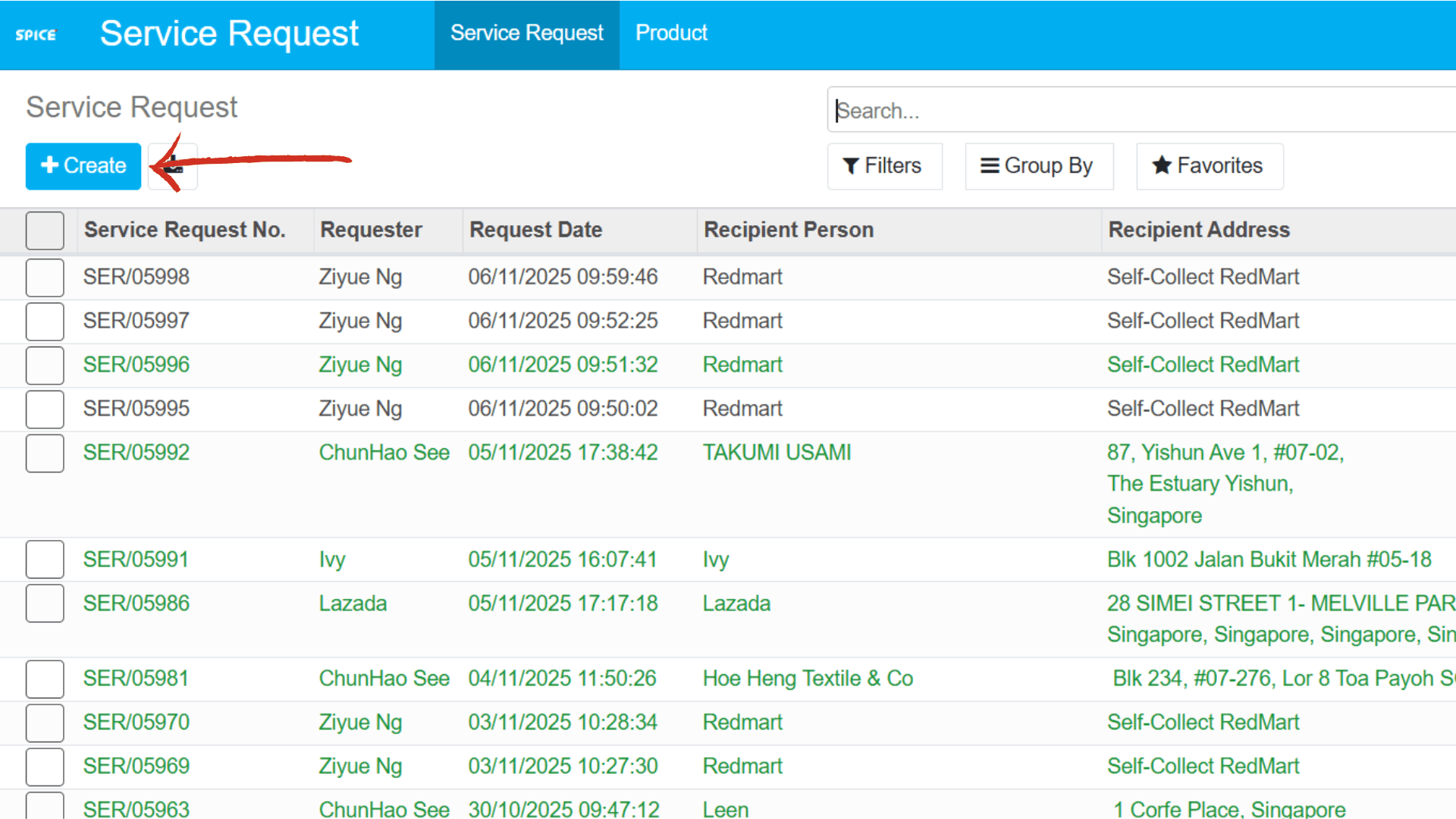Viewport: 1456px width, 819px height.
Task: Open the Group By dropdown
Action: click(1039, 166)
